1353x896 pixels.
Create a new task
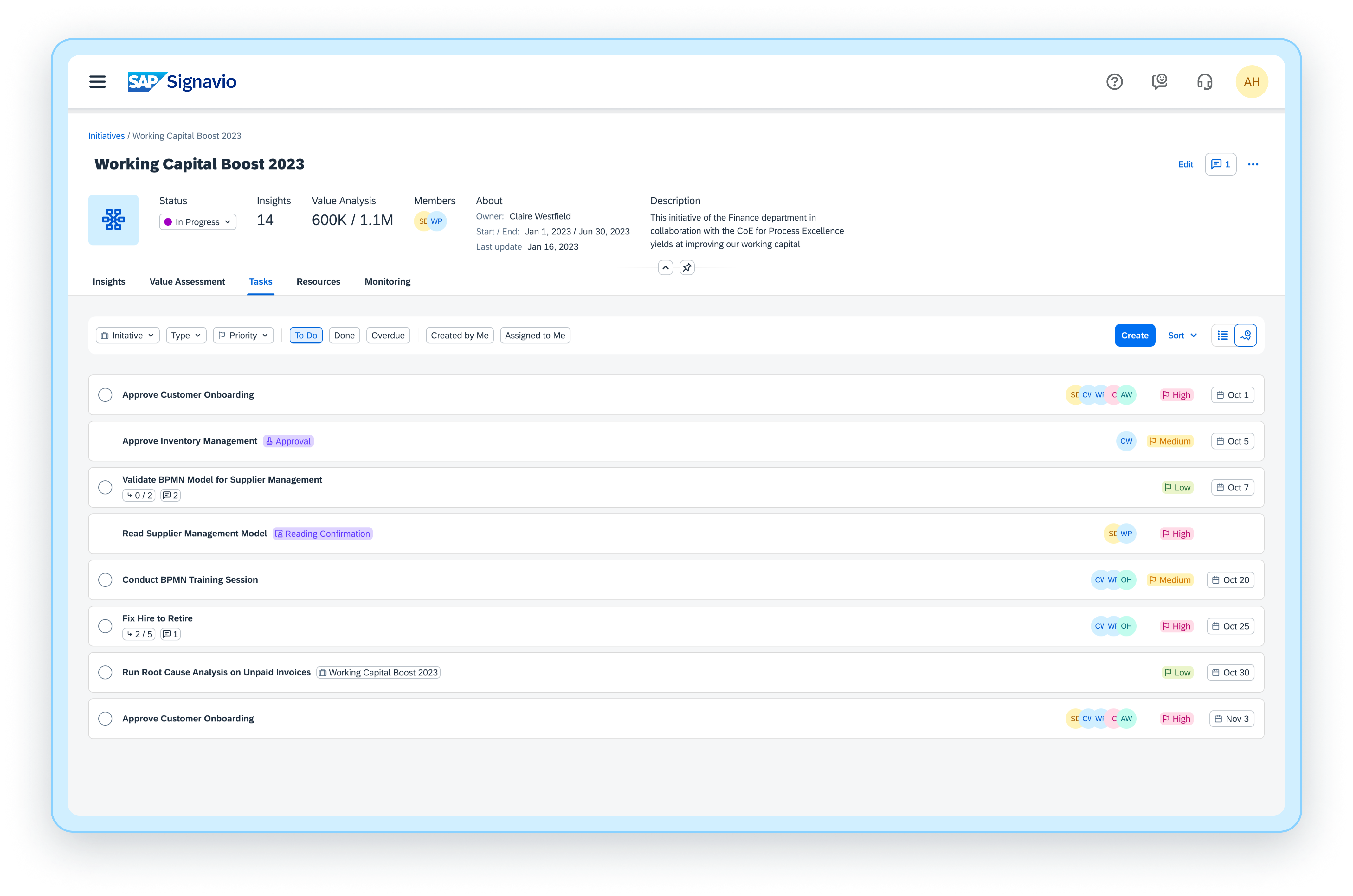click(x=1135, y=336)
